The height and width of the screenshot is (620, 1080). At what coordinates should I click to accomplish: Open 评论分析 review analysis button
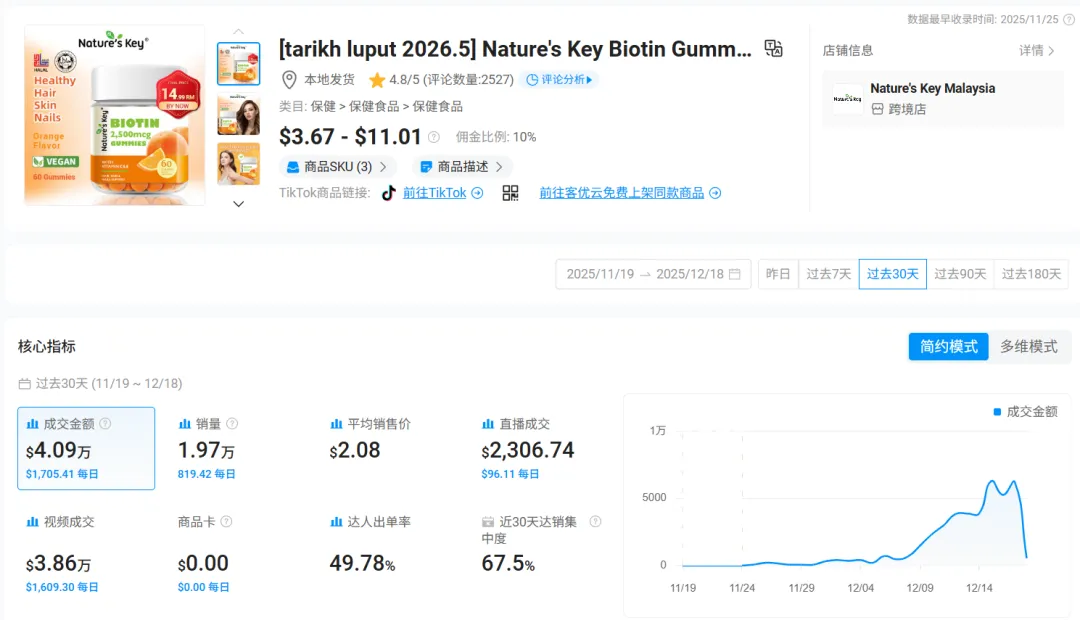[x=559, y=80]
